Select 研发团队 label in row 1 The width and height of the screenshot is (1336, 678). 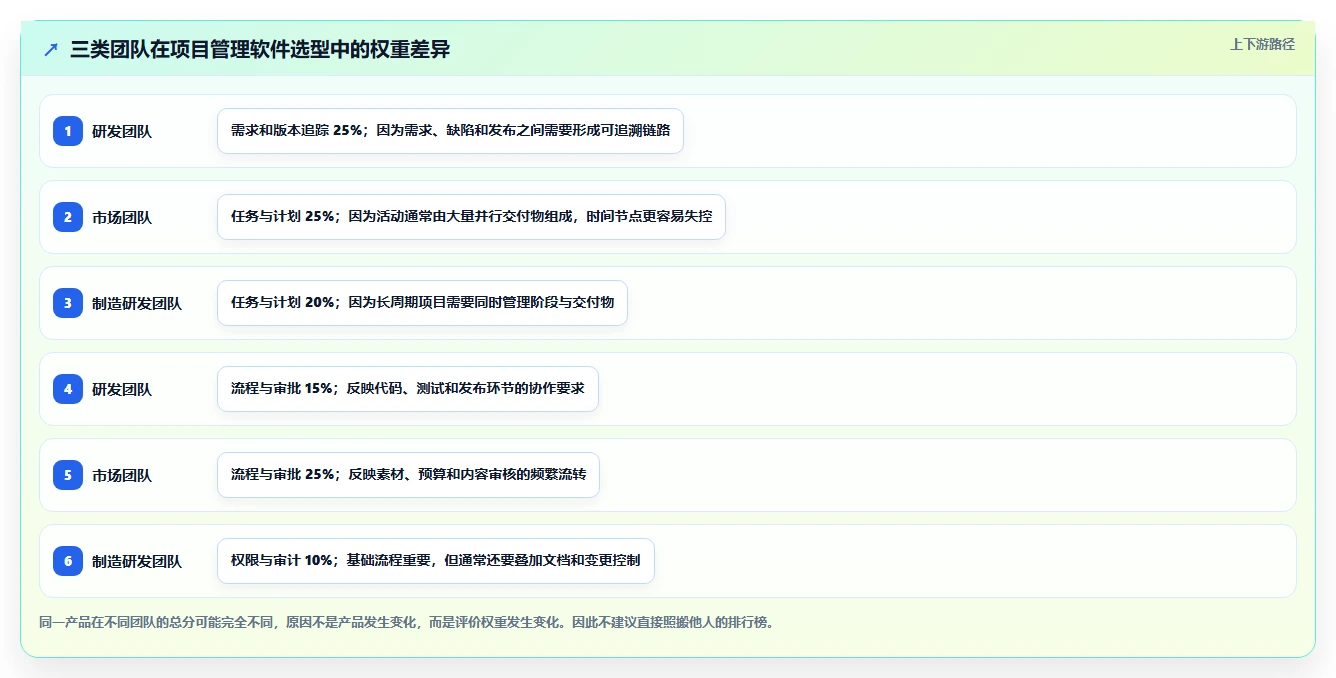(x=122, y=131)
